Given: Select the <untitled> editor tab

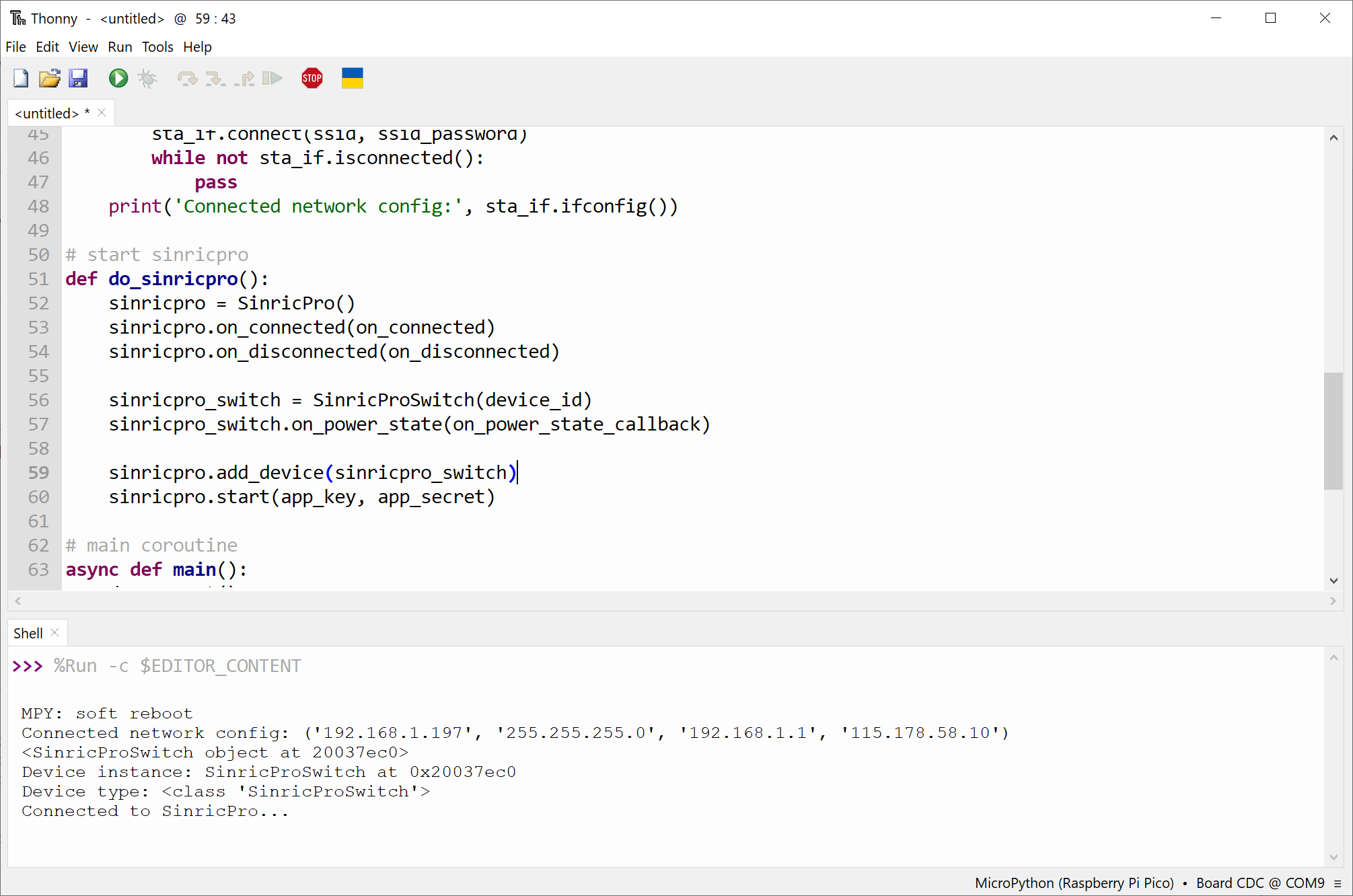Looking at the screenshot, I should click(x=48, y=112).
